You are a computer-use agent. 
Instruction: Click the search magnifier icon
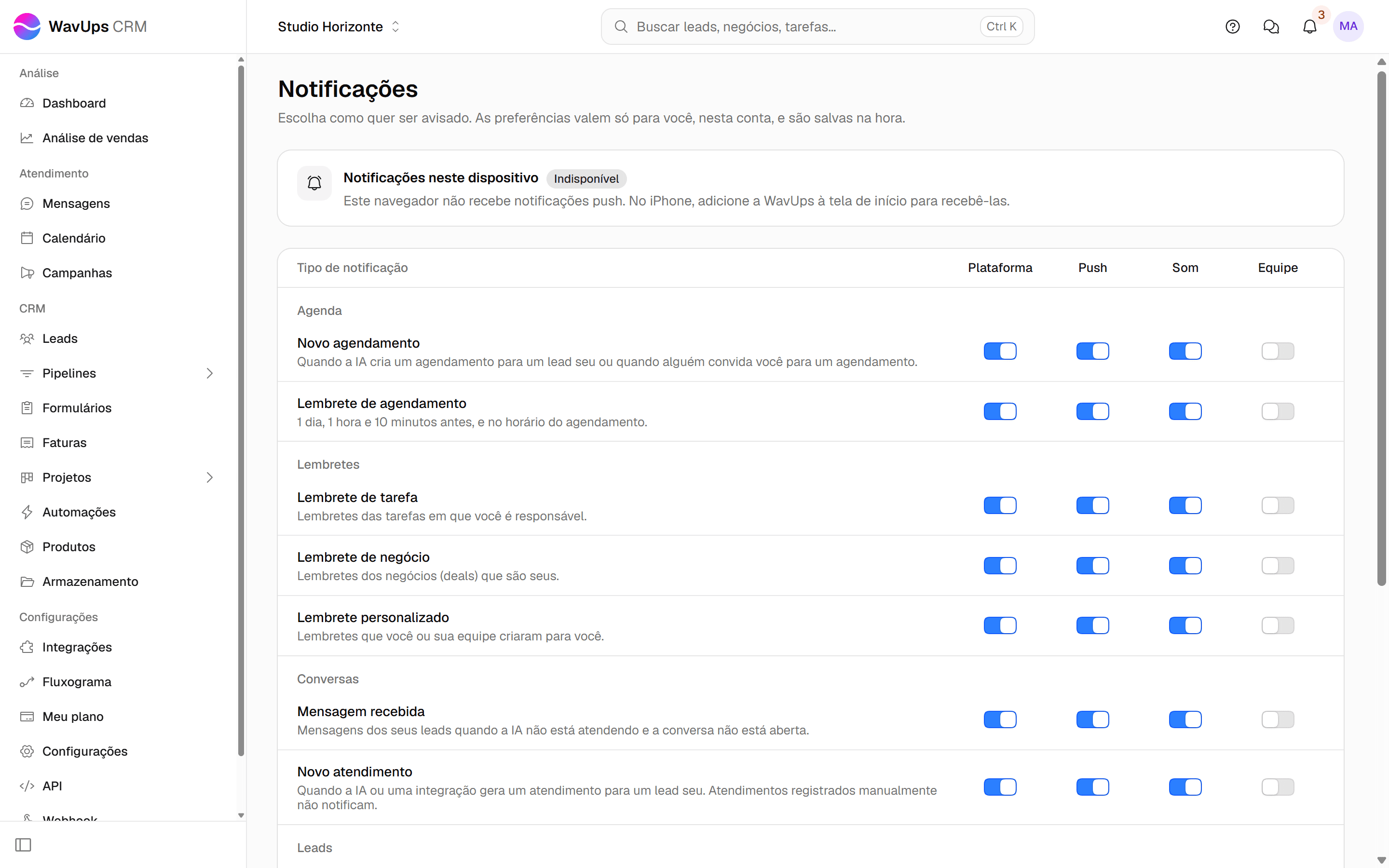pos(620,27)
